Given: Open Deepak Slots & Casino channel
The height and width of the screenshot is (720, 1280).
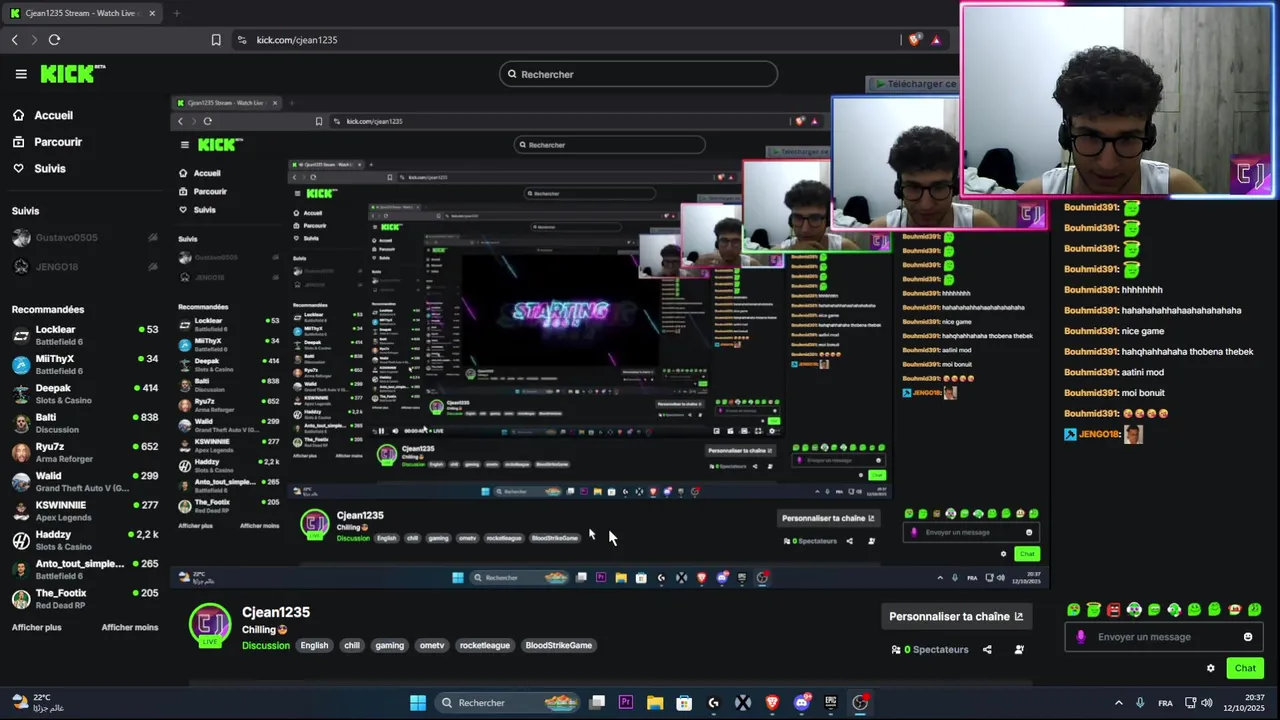Looking at the screenshot, I should point(85,394).
